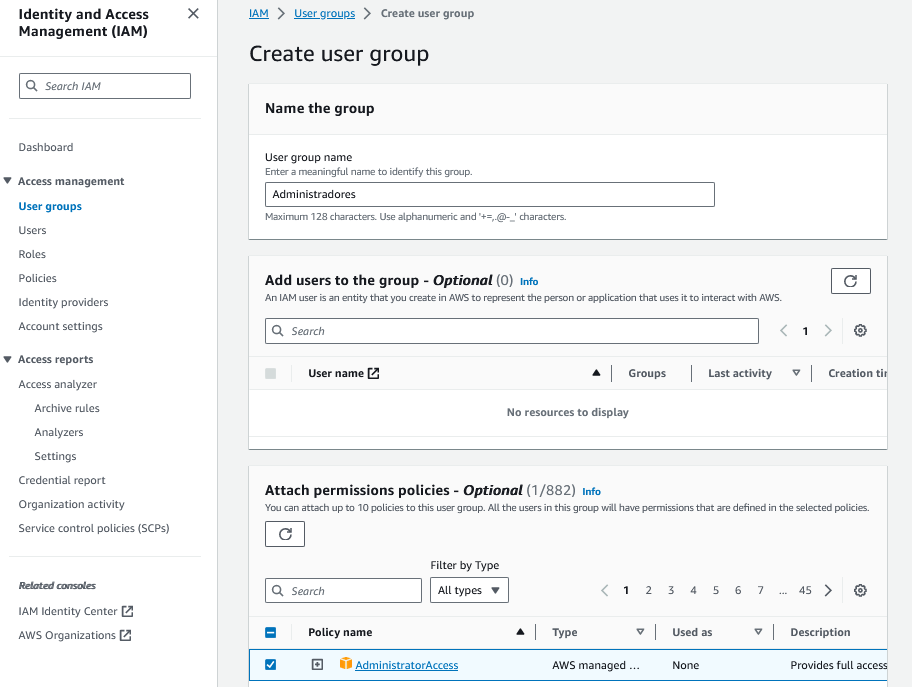Open the Last activity sort dropdown
Image resolution: width=912 pixels, height=687 pixels.
tap(795, 372)
